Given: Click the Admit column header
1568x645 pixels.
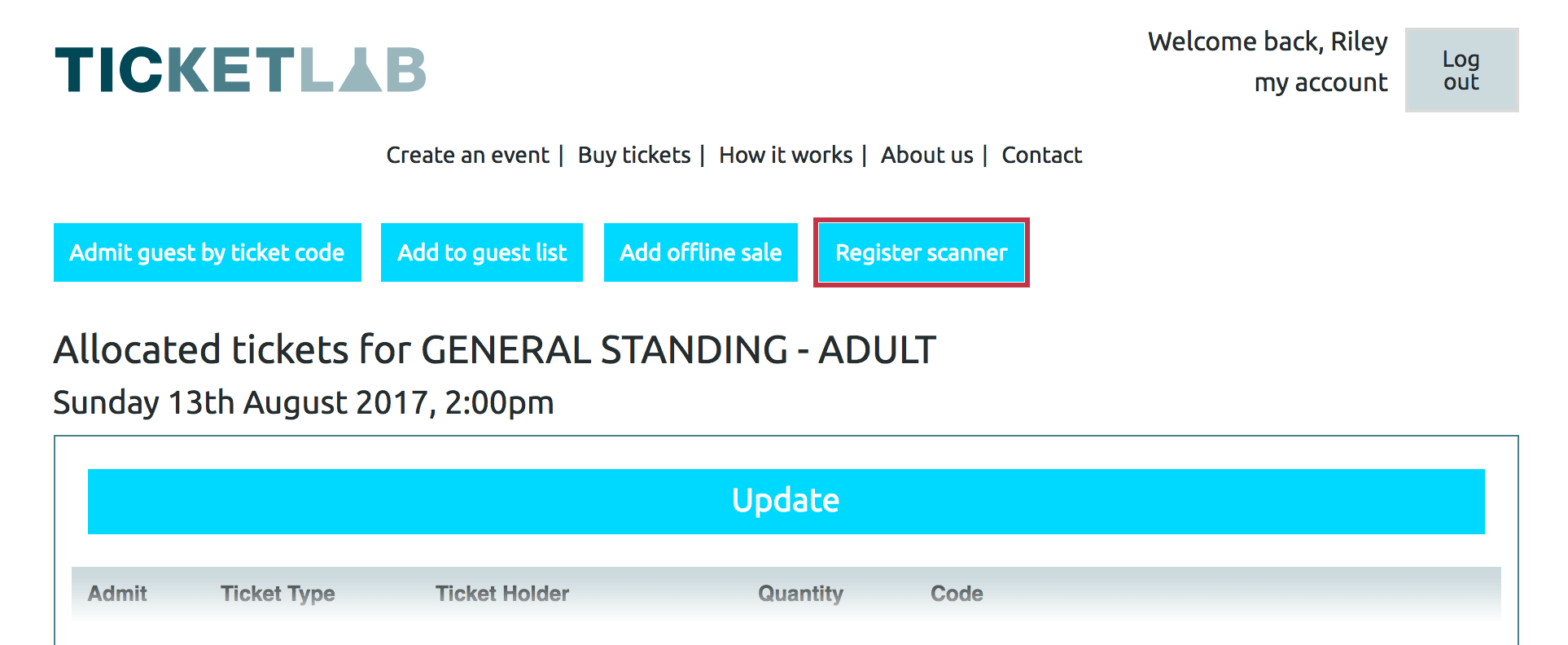Looking at the screenshot, I should coord(117,594).
